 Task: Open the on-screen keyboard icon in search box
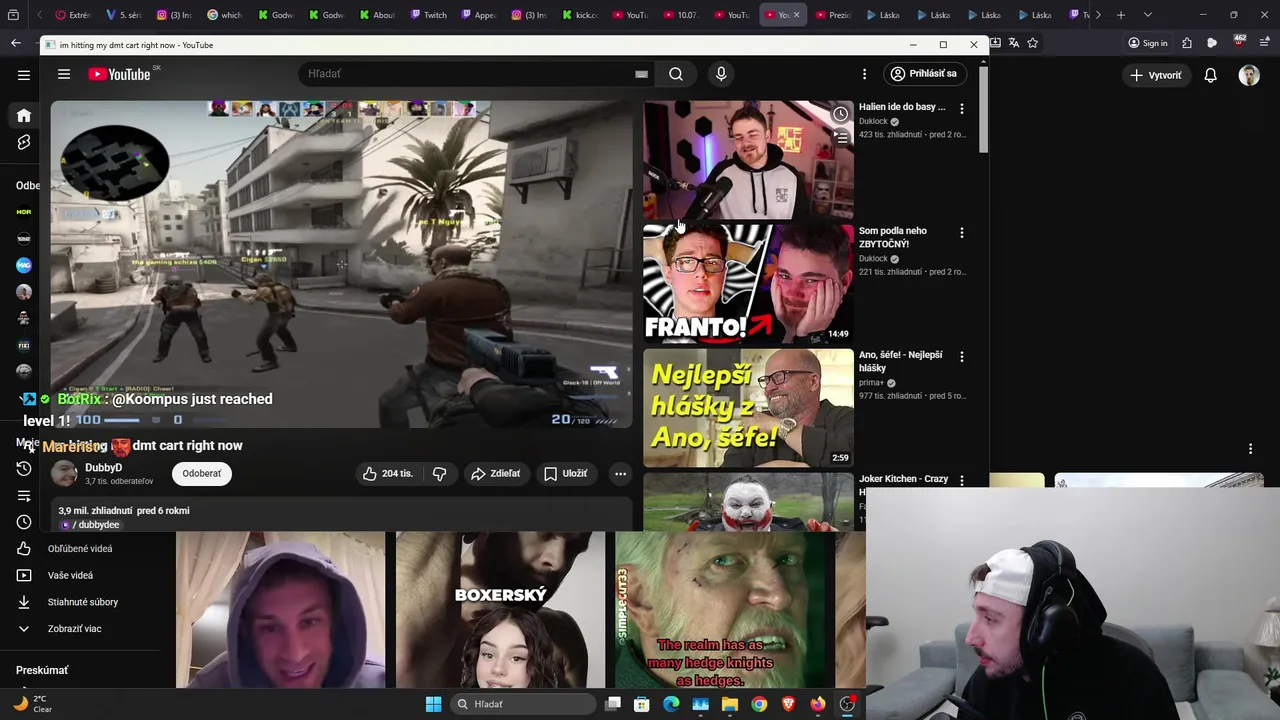point(641,74)
